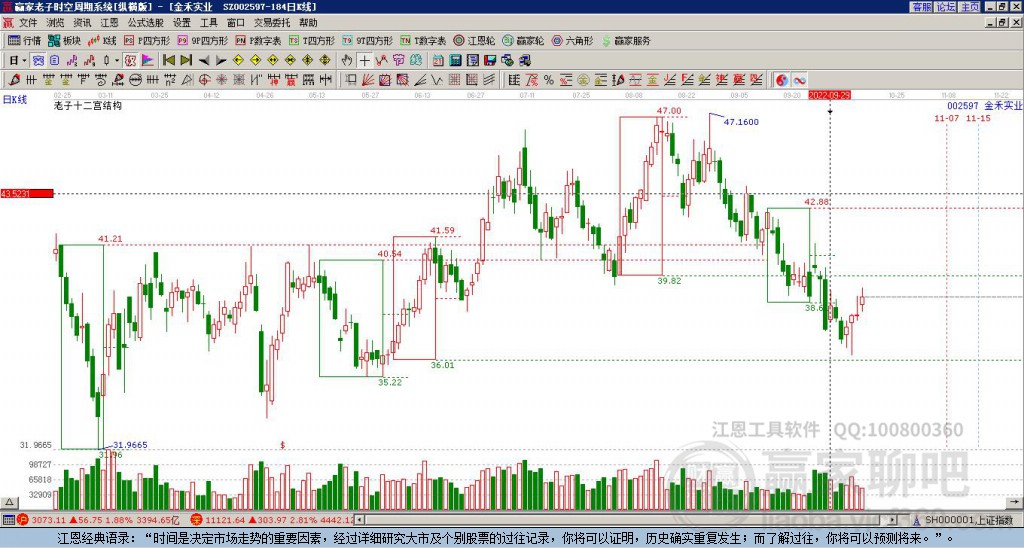Open the P数字表 tool
Viewport: 1024px width, 548px height.
(x=259, y=40)
